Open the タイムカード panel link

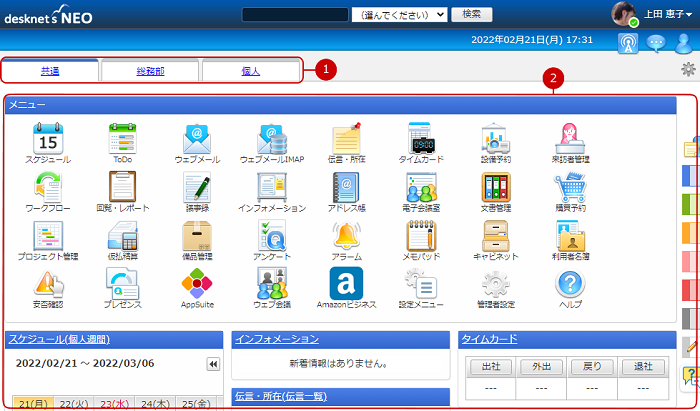(x=489, y=339)
